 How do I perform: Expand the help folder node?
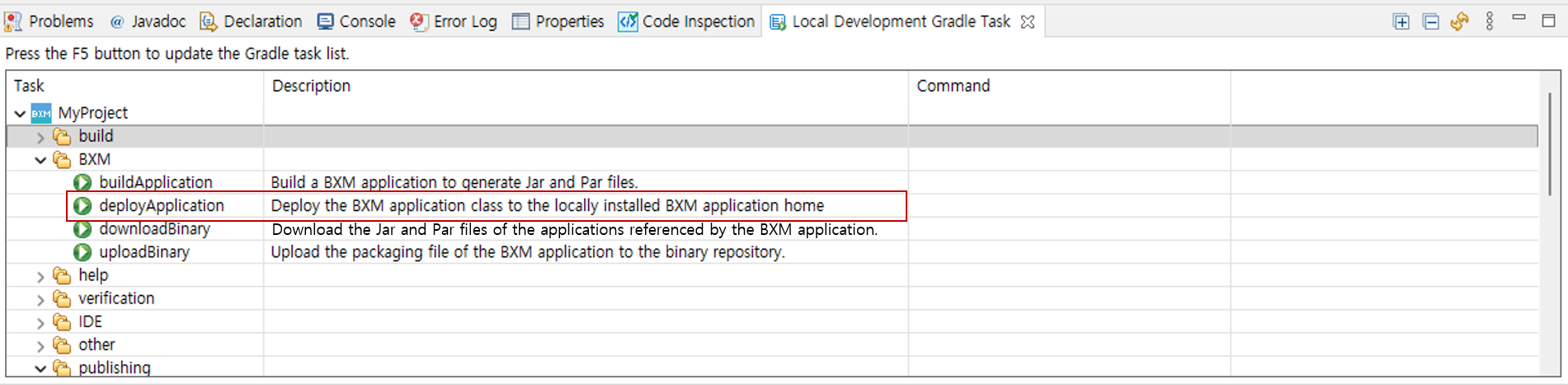point(40,276)
